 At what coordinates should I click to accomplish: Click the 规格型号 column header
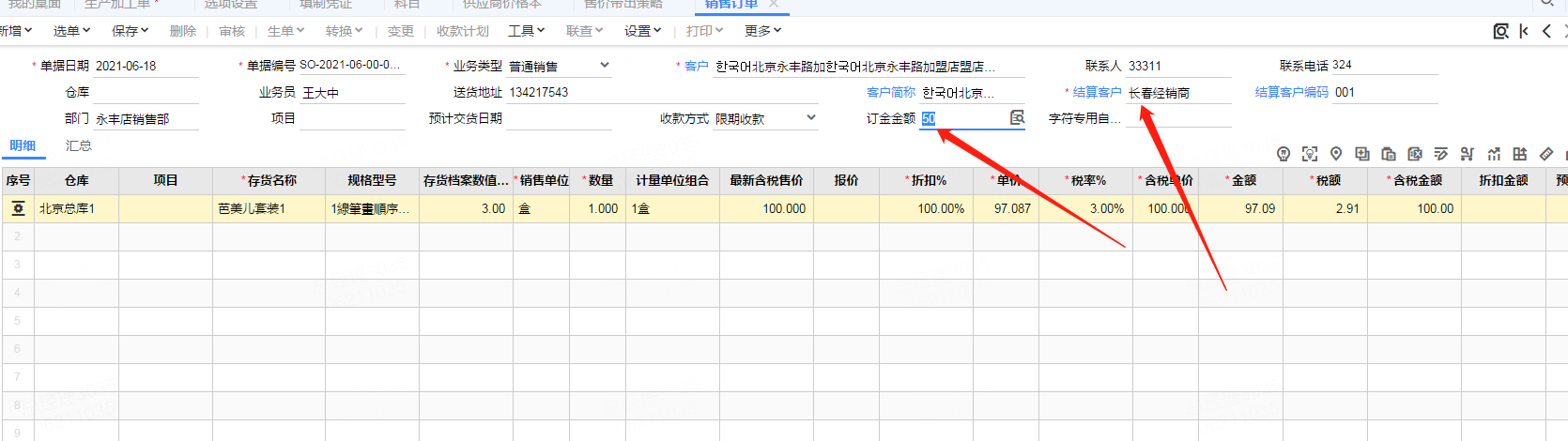[x=372, y=180]
